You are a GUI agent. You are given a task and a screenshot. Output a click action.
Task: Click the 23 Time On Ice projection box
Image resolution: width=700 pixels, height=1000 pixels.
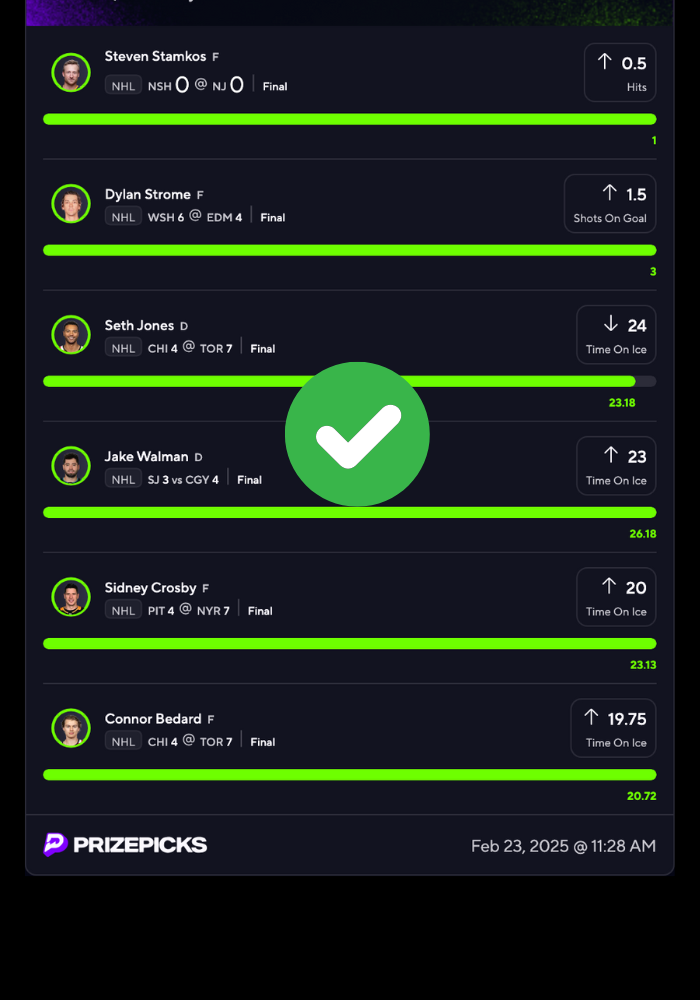click(x=616, y=466)
